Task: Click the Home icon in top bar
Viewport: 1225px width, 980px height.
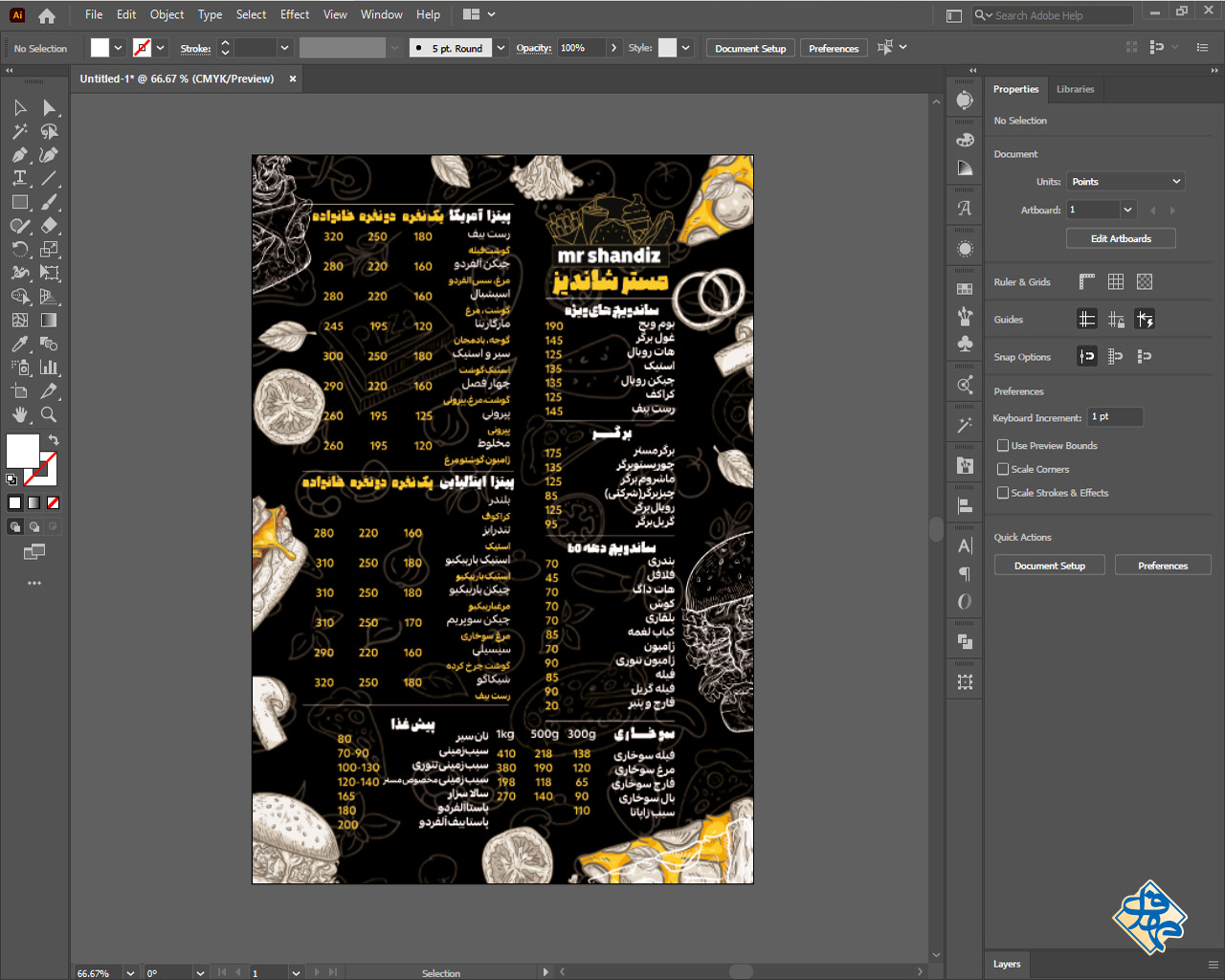Action: coord(47,15)
